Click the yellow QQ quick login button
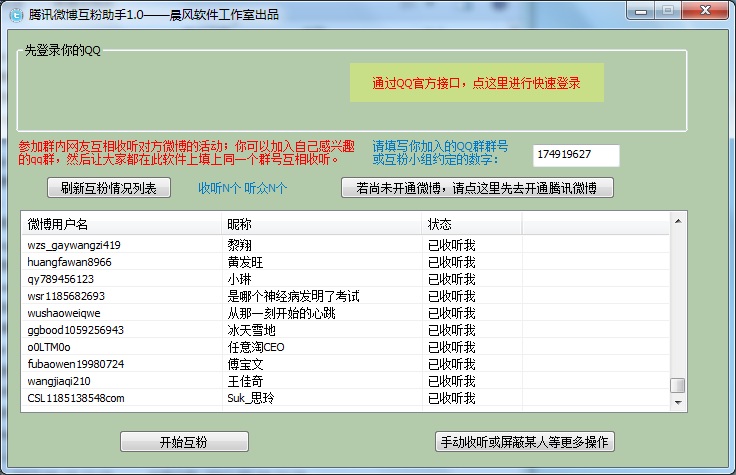736x475 pixels. click(x=476, y=83)
